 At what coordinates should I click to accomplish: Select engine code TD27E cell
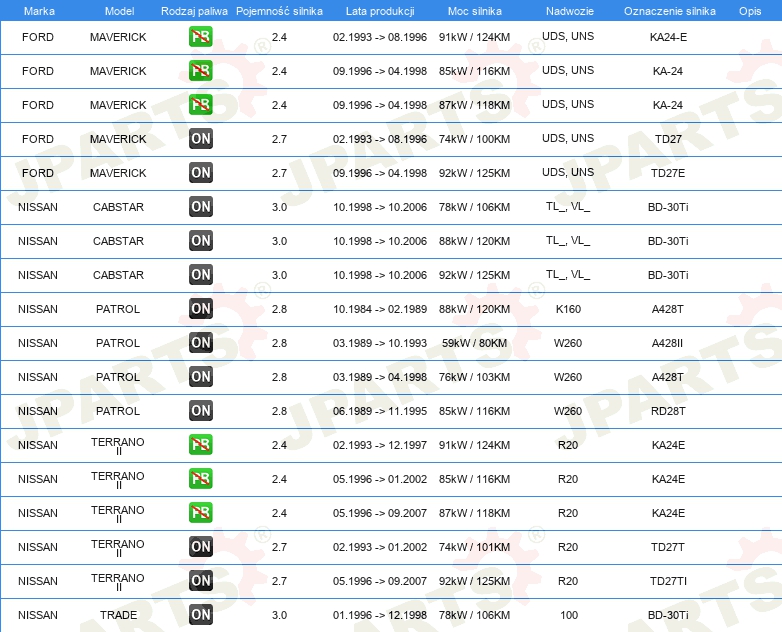pos(668,173)
